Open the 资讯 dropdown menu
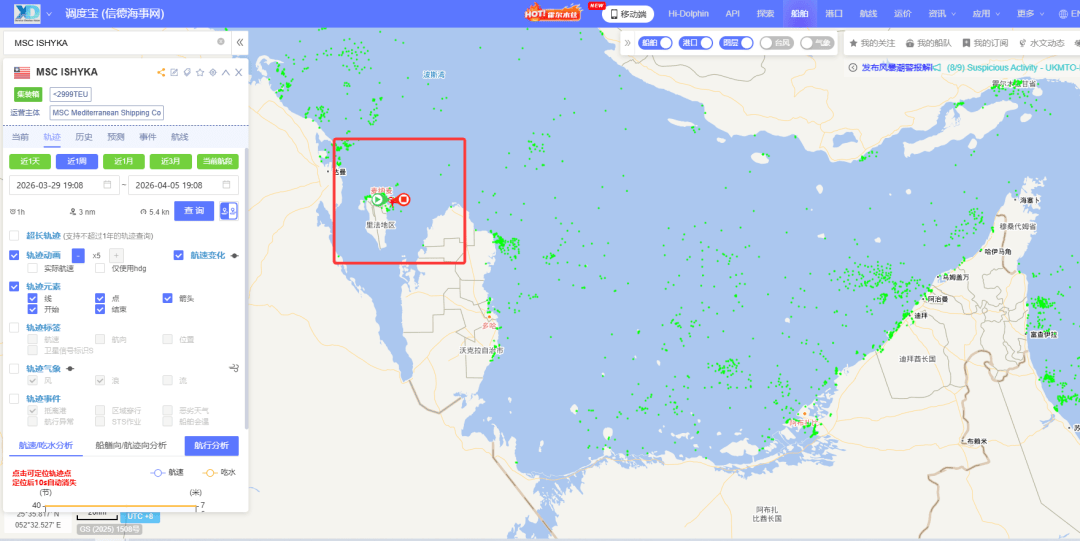The width and height of the screenshot is (1080, 541). coord(942,14)
